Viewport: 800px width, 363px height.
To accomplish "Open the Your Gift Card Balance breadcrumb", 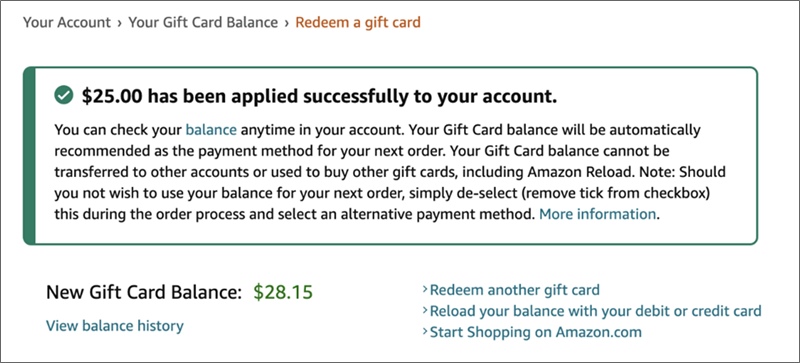I will point(203,23).
